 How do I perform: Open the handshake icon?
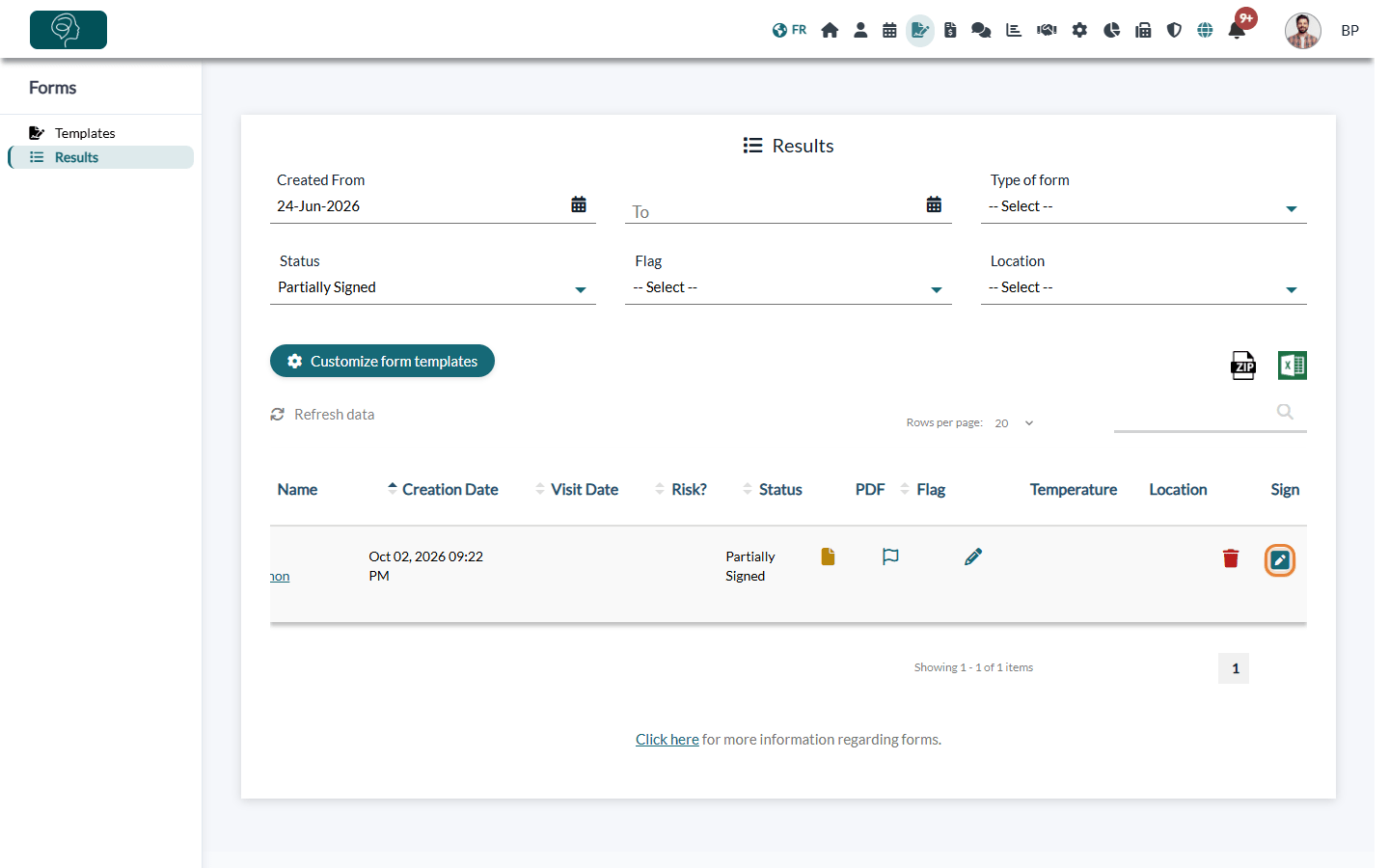click(x=1047, y=30)
